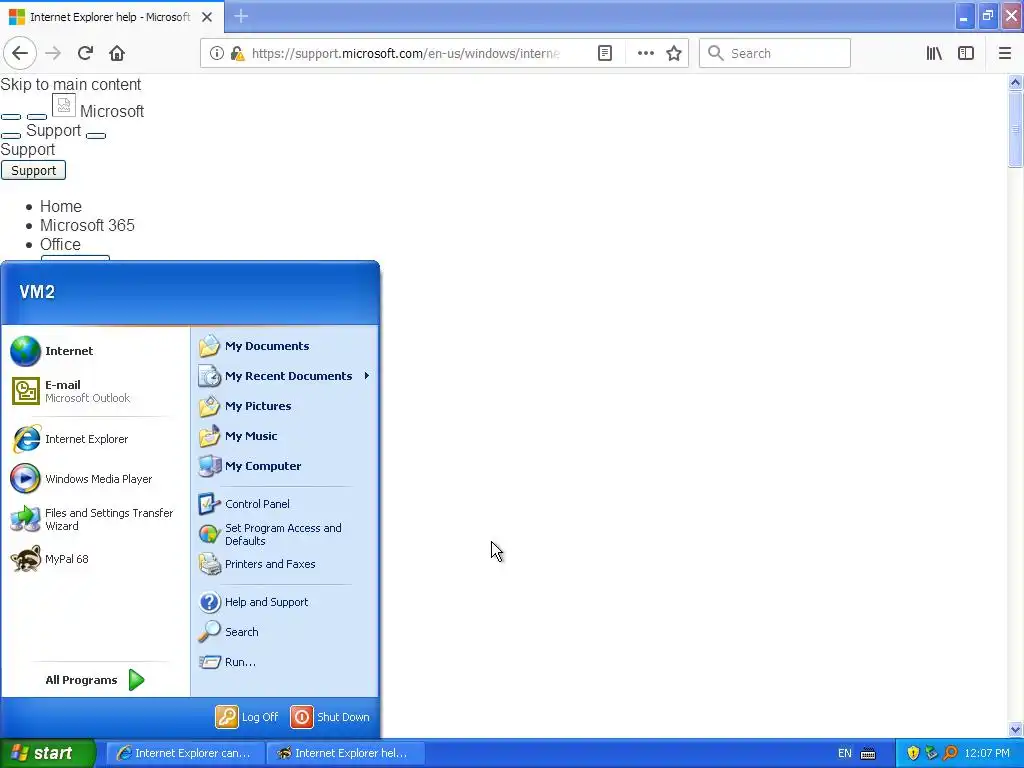The width and height of the screenshot is (1024, 768).
Task: Switch to Internet Explorer can... taskbar window
Action: pyautogui.click(x=185, y=753)
